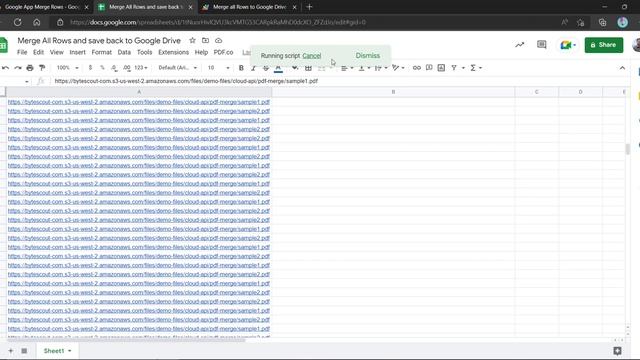This screenshot has width=640, height=360.
Task: Star the spreadsheet document
Action: [192, 40]
